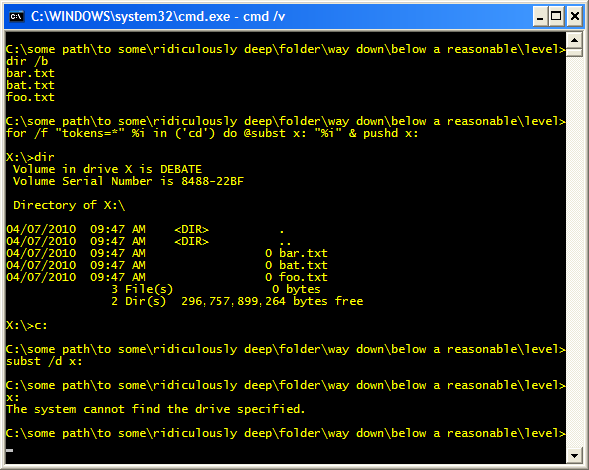Screen dimensions: 589x470
Task: Click the 'X:\>c:' prompt line
Action: click(x=27, y=325)
